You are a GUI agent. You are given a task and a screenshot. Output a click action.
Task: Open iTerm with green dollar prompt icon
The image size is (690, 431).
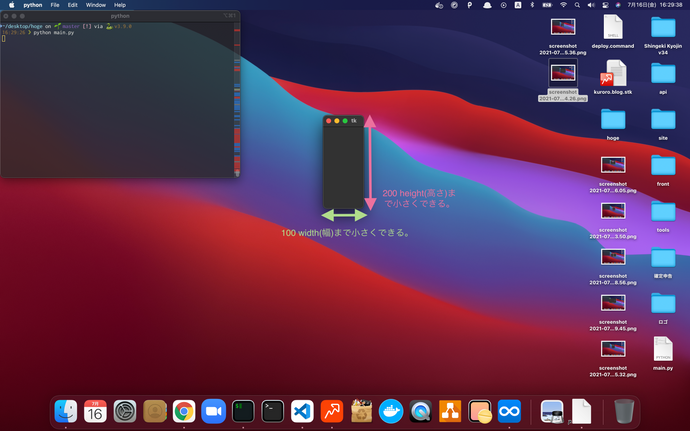click(x=243, y=411)
